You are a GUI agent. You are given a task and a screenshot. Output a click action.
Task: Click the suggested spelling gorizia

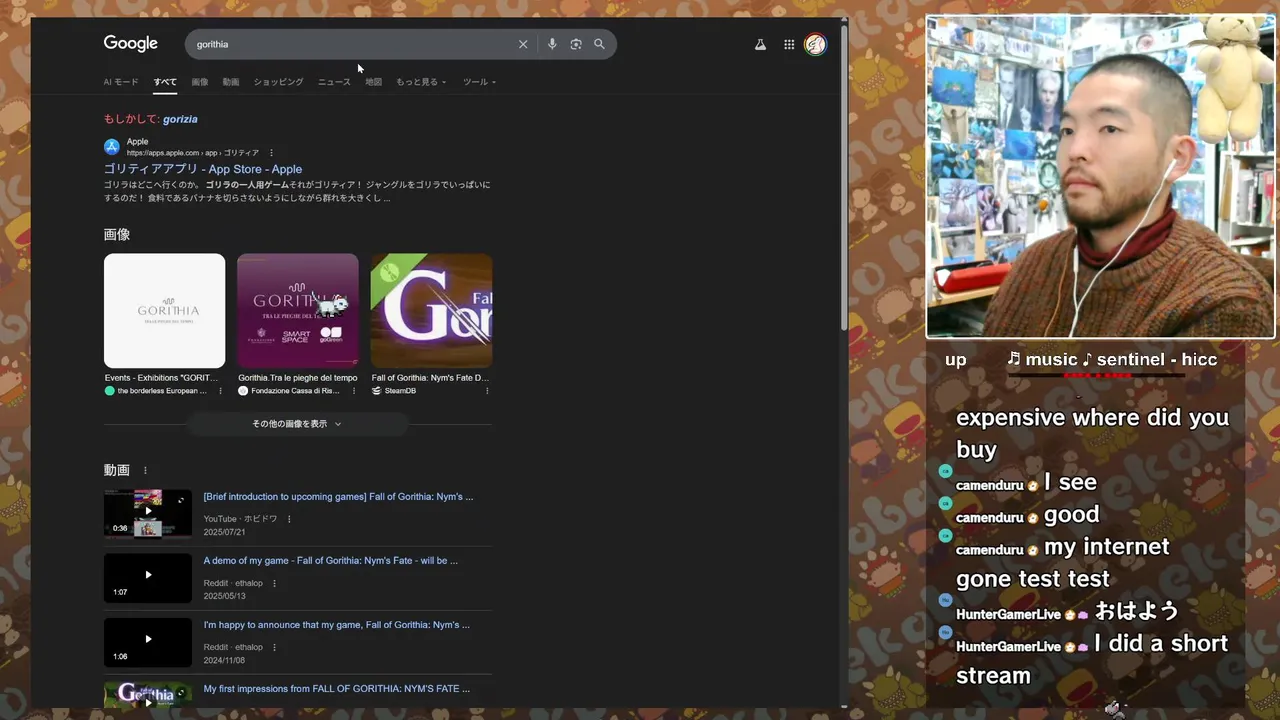[x=180, y=119]
